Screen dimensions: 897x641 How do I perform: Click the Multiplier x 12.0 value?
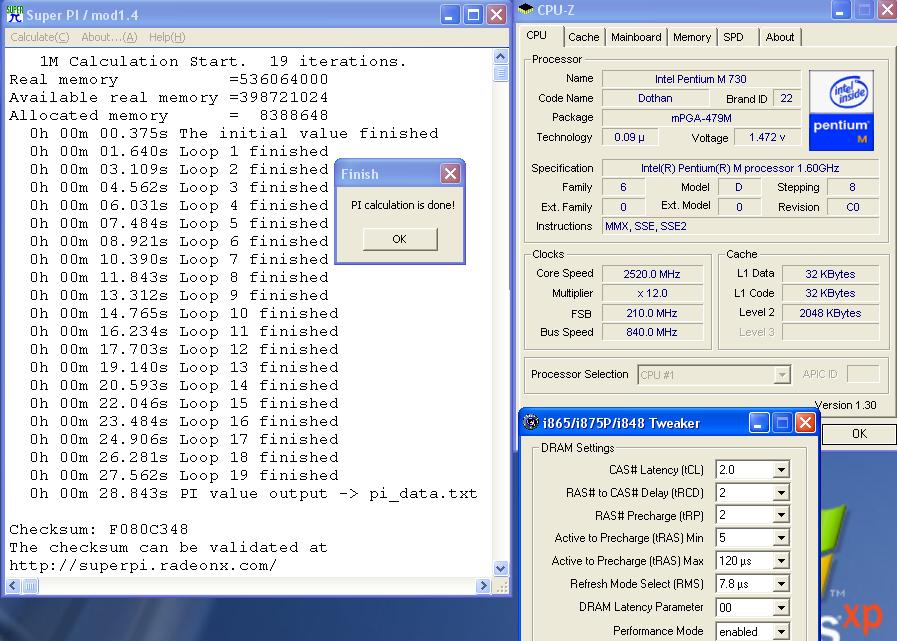pyautogui.click(x=652, y=294)
